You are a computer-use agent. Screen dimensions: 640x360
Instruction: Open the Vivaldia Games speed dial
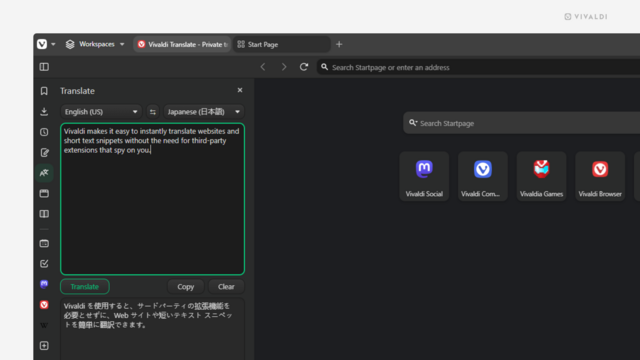[541, 176]
